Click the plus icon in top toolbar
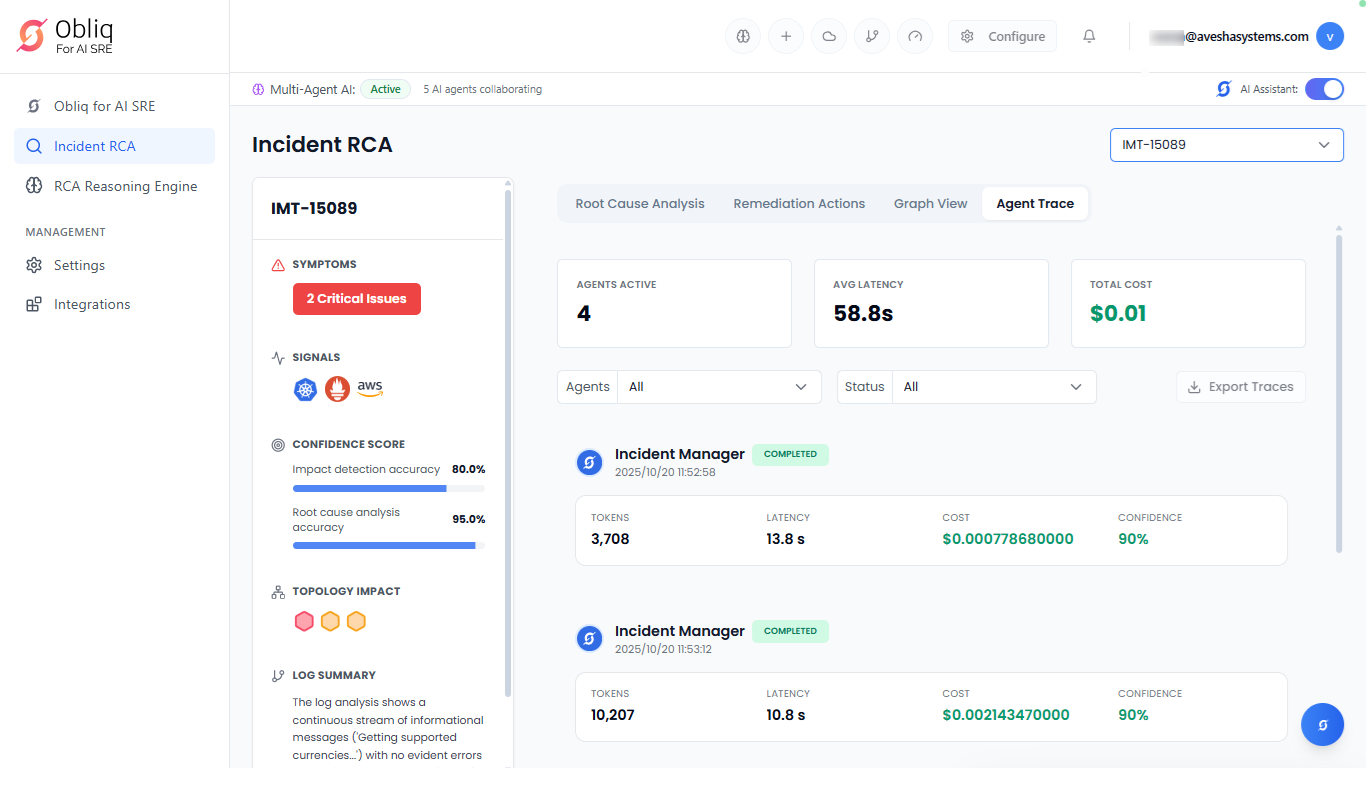Image resolution: width=1366 pixels, height=787 pixels. [786, 37]
